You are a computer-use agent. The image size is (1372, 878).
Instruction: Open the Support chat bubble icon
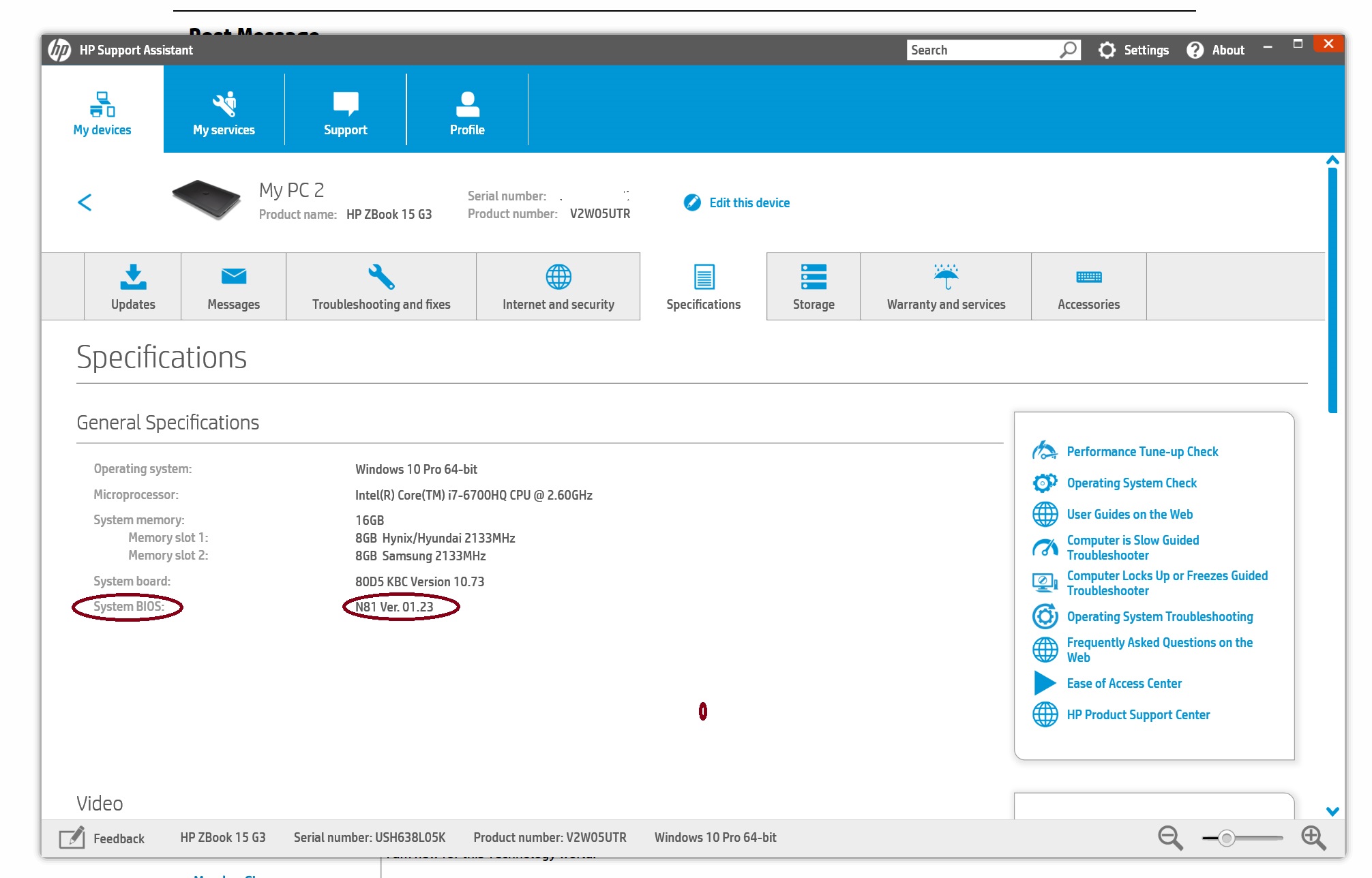[x=346, y=104]
